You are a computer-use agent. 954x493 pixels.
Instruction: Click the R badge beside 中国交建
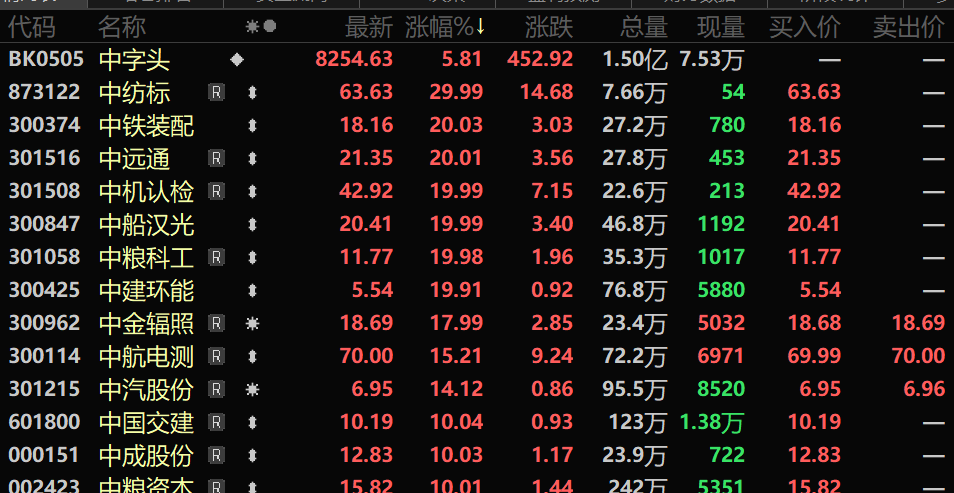(x=216, y=421)
